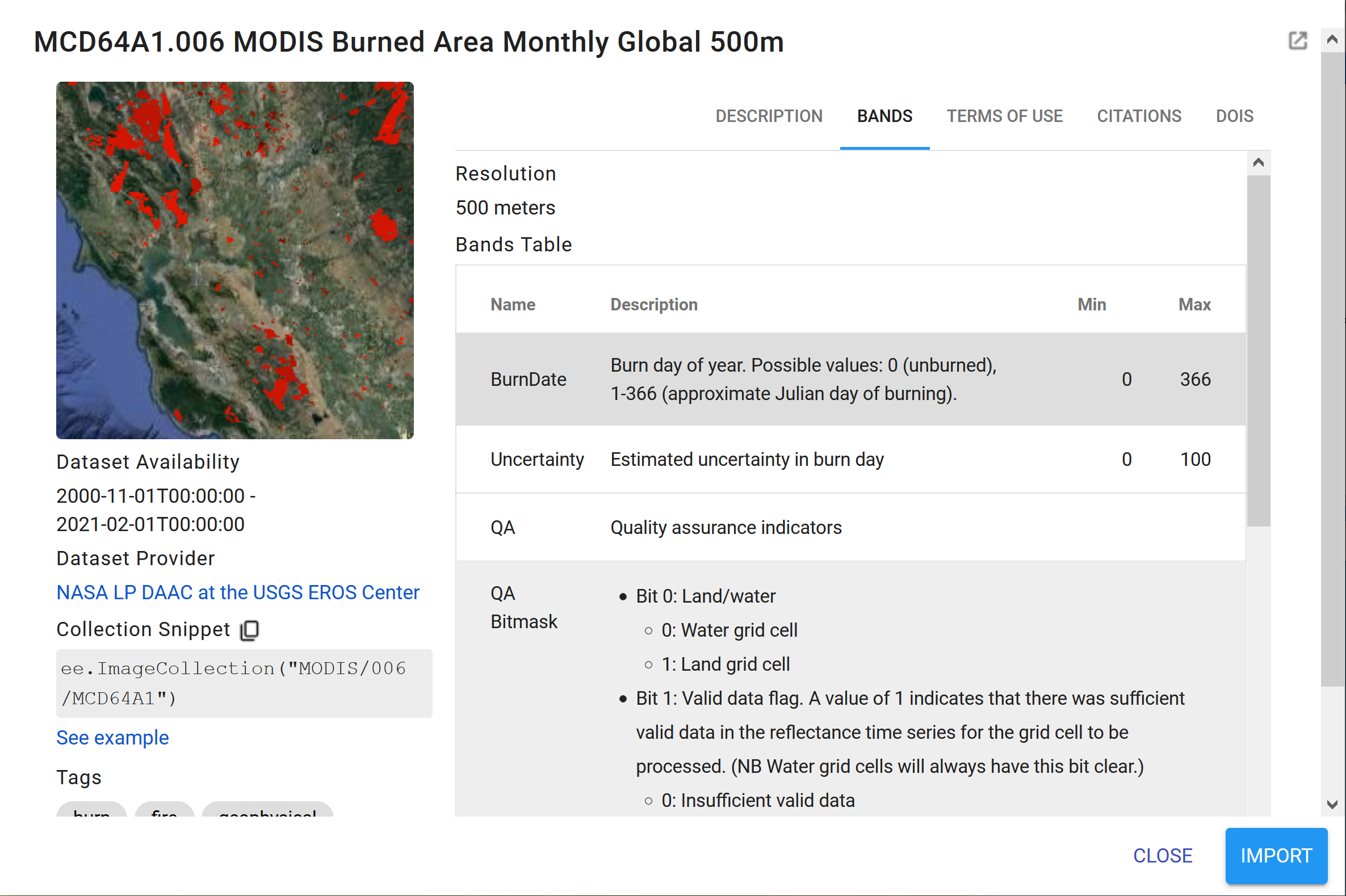Close the dataset dialog
1346x896 pixels.
(1162, 856)
